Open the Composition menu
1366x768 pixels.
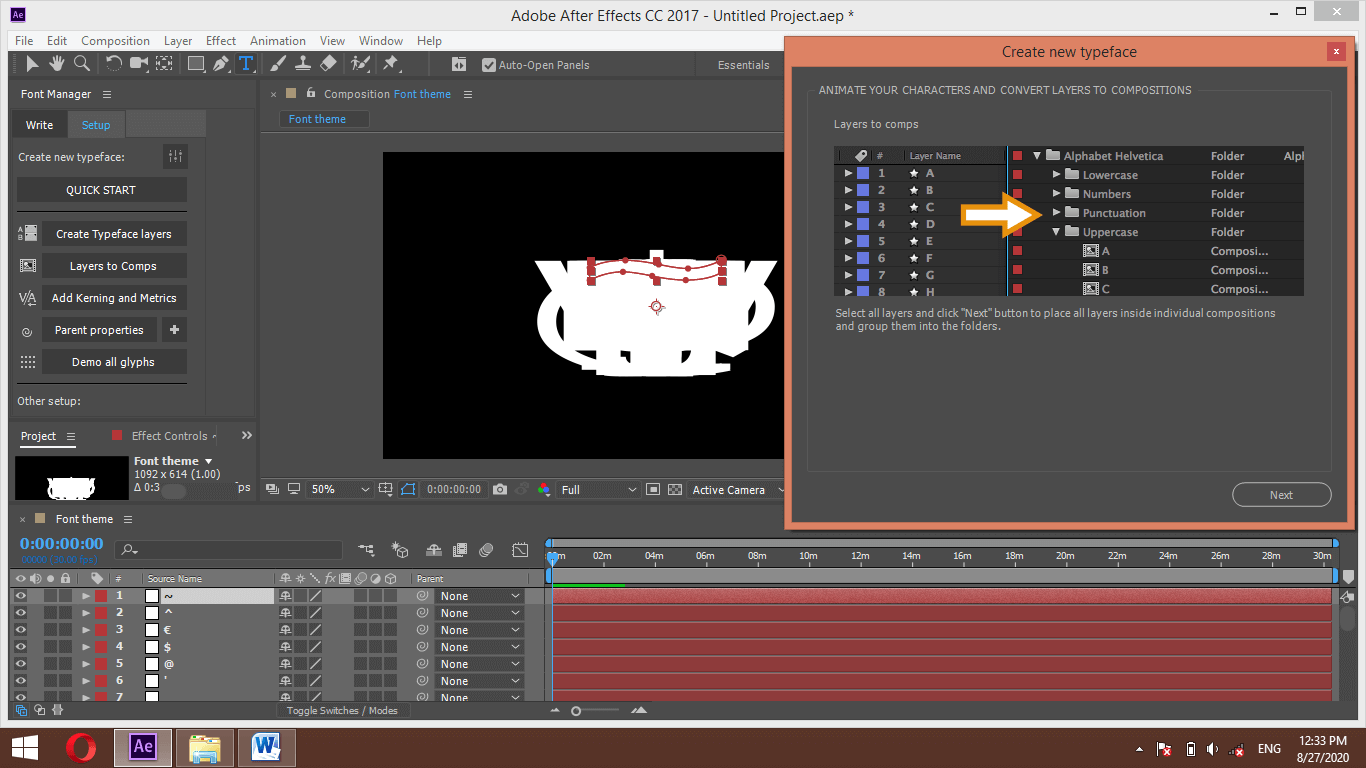[x=115, y=41]
